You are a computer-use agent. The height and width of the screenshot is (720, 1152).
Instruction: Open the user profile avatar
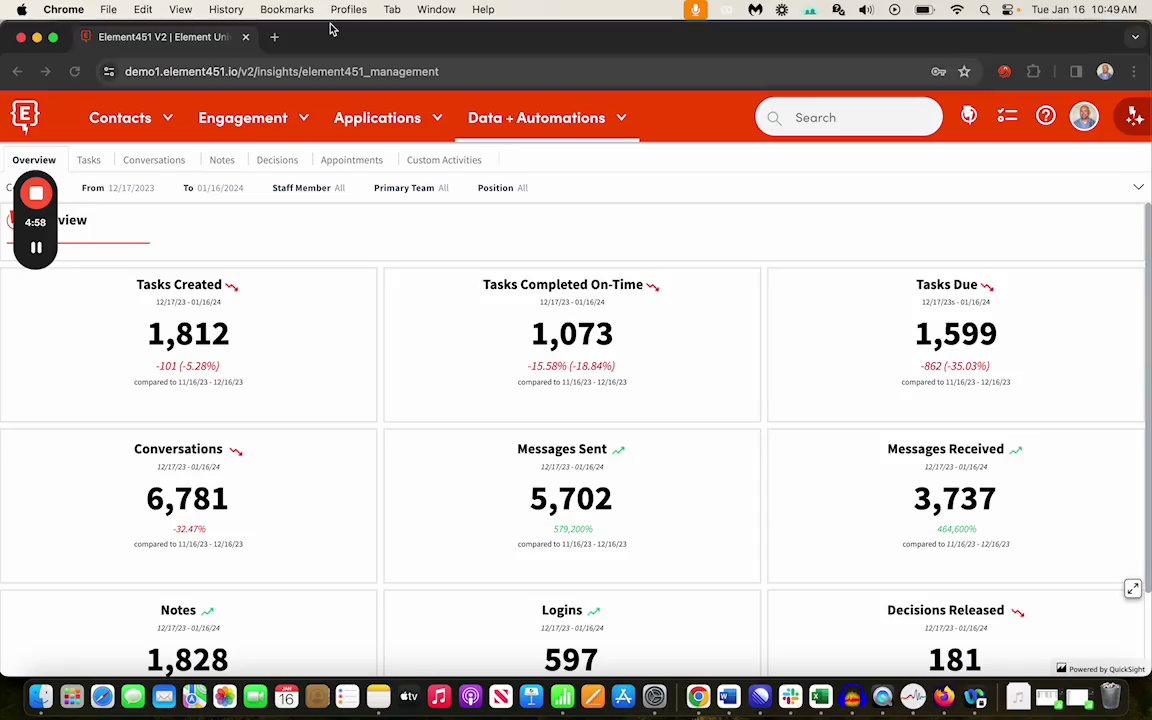tap(1084, 116)
